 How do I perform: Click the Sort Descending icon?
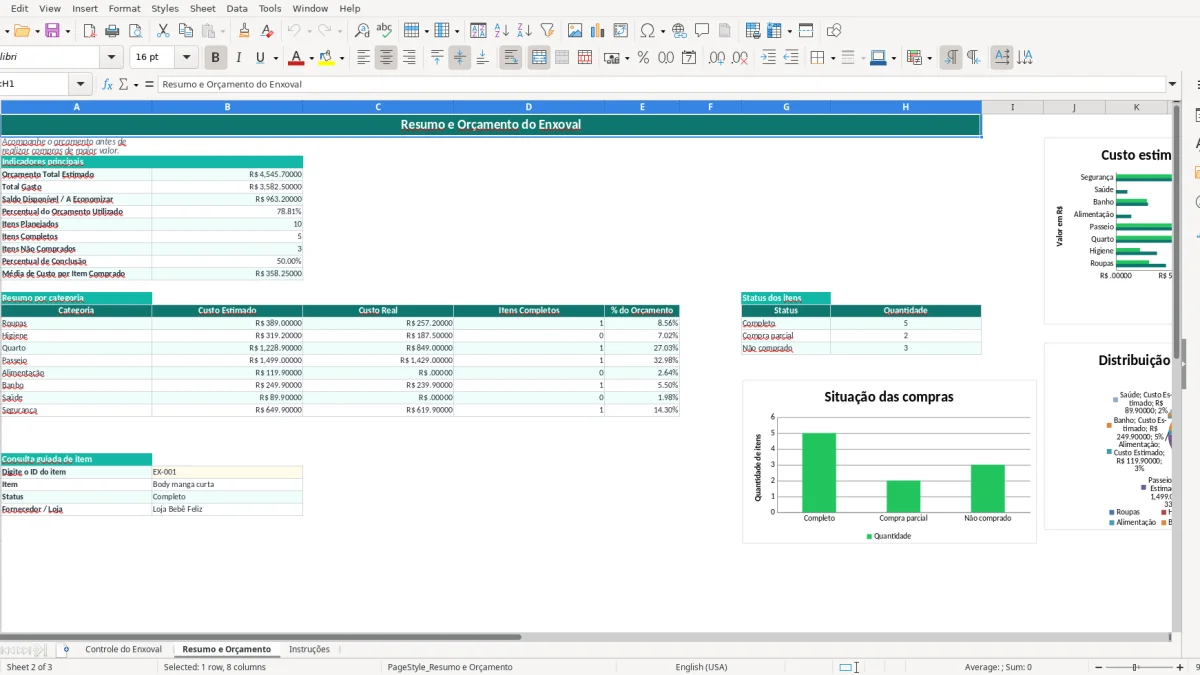(524, 31)
